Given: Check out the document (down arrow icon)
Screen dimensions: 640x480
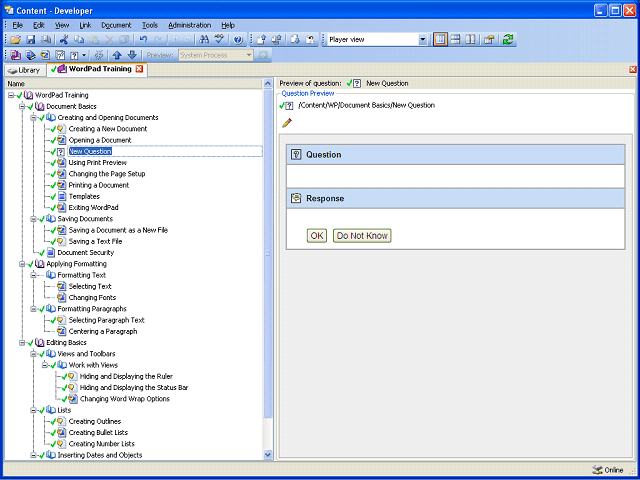Looking at the screenshot, I should pyautogui.click(x=296, y=40).
